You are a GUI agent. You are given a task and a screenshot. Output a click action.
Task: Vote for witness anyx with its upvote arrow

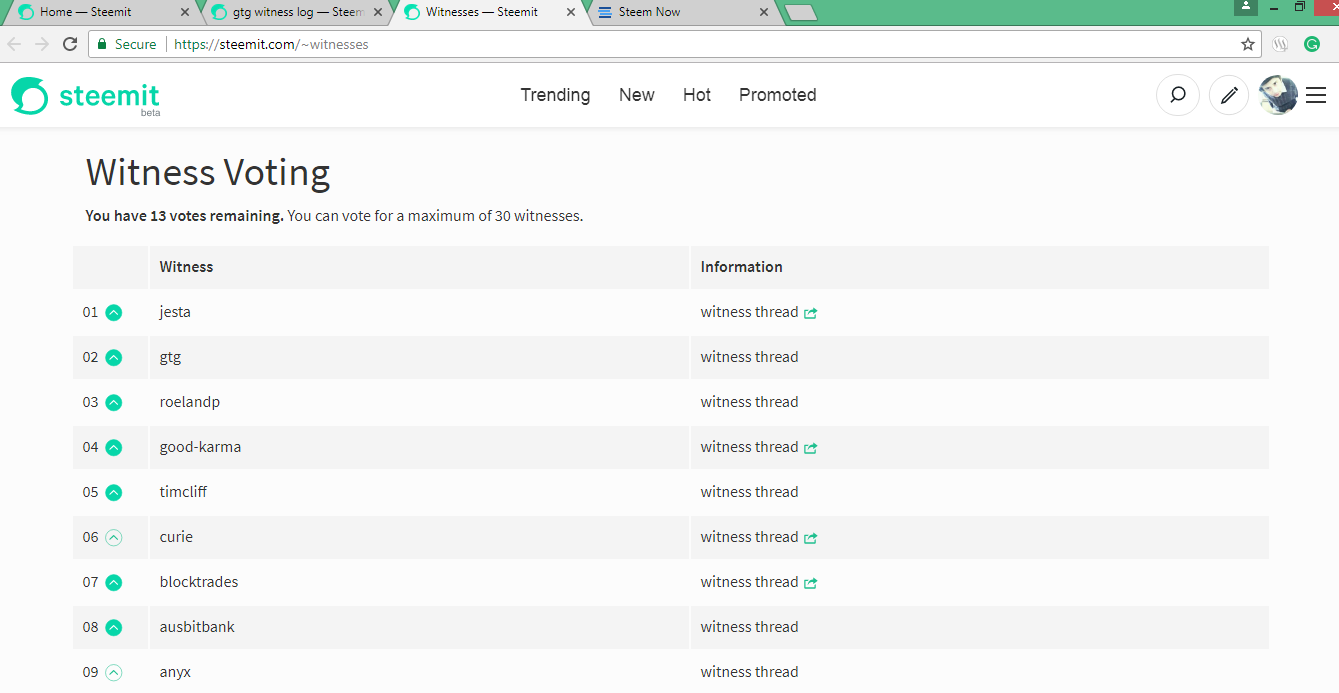pos(114,672)
